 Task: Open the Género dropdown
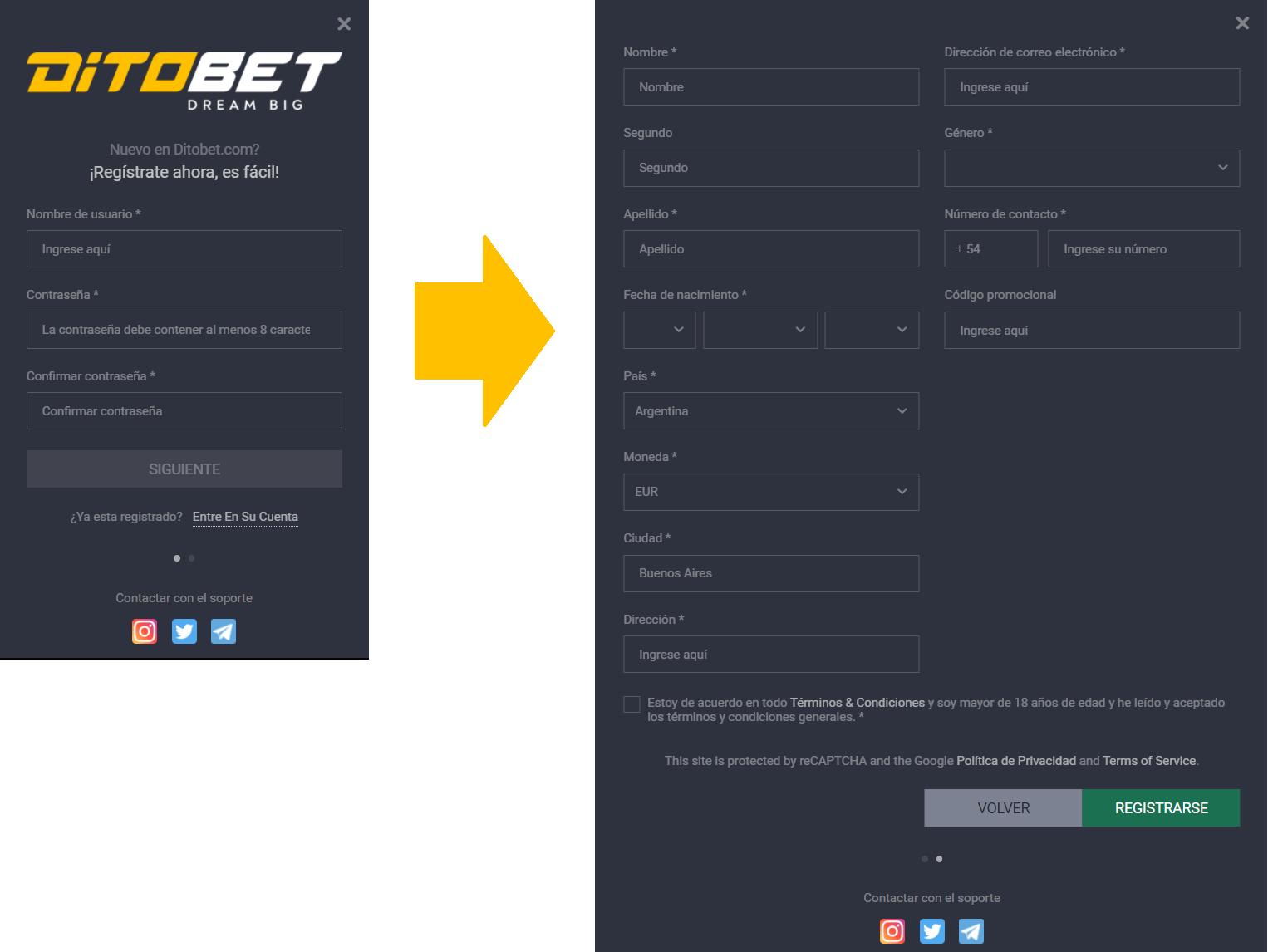click(x=1092, y=168)
